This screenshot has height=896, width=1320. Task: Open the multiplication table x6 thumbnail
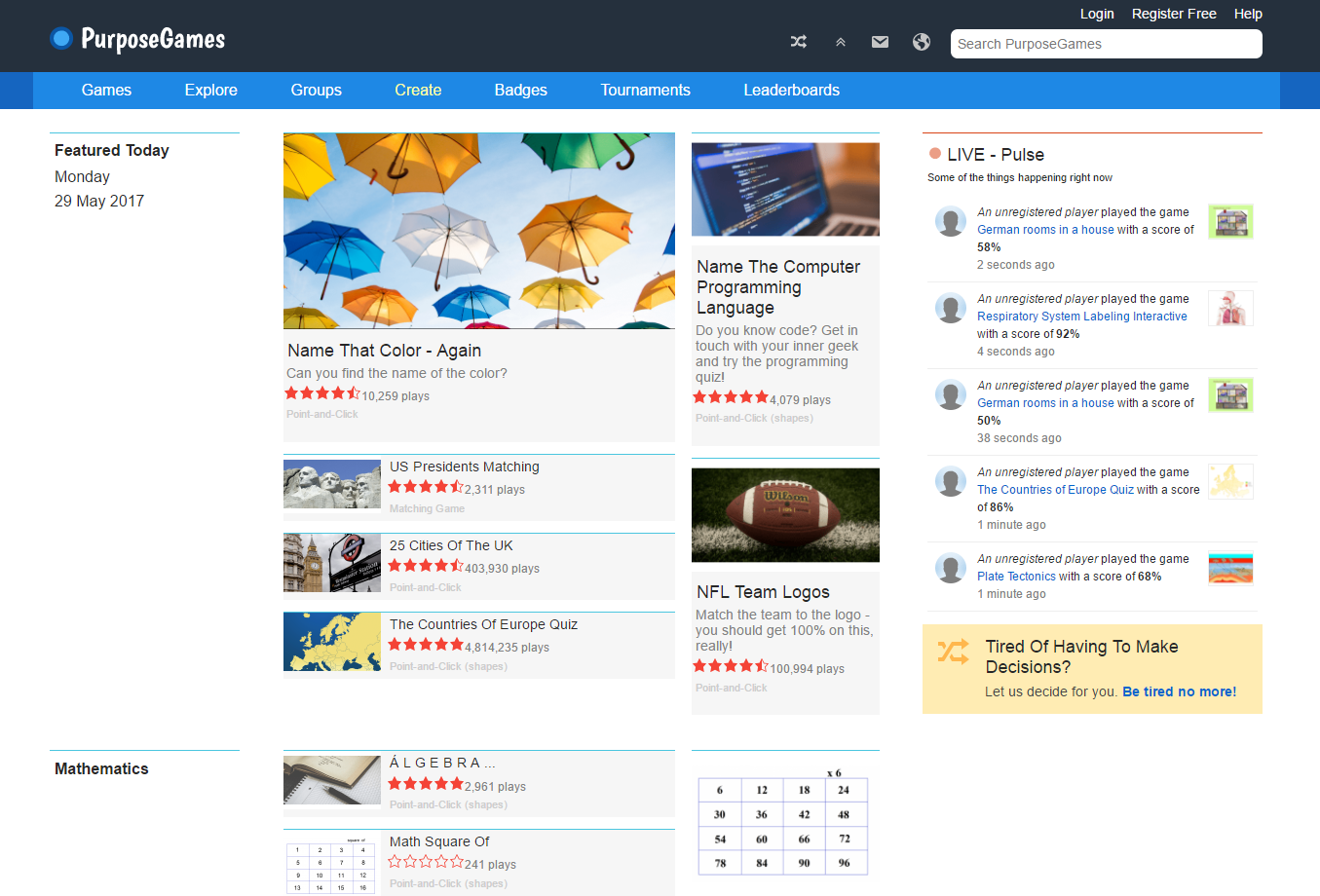coord(783,824)
